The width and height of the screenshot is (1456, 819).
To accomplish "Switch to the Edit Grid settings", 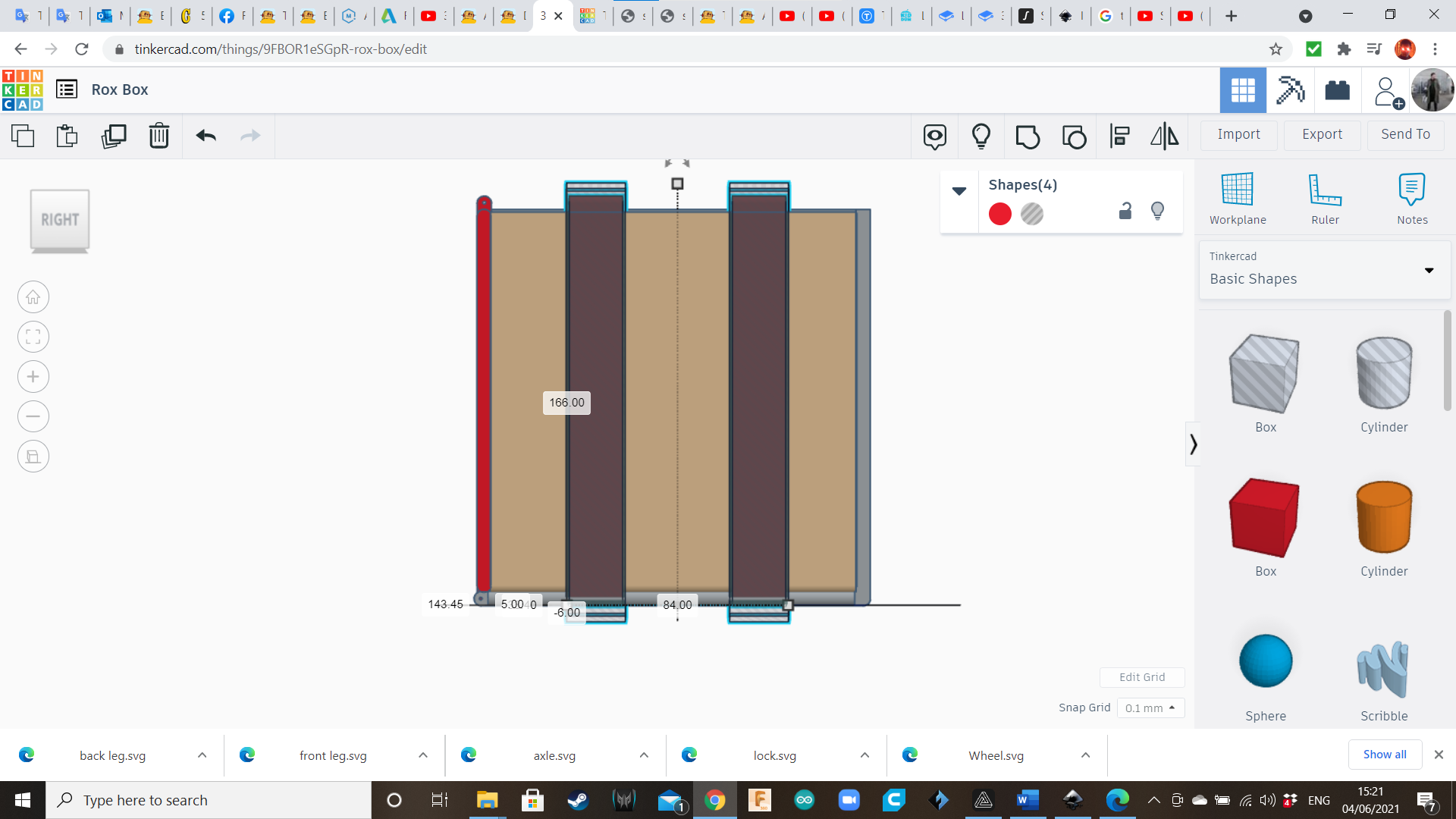I will [1142, 676].
